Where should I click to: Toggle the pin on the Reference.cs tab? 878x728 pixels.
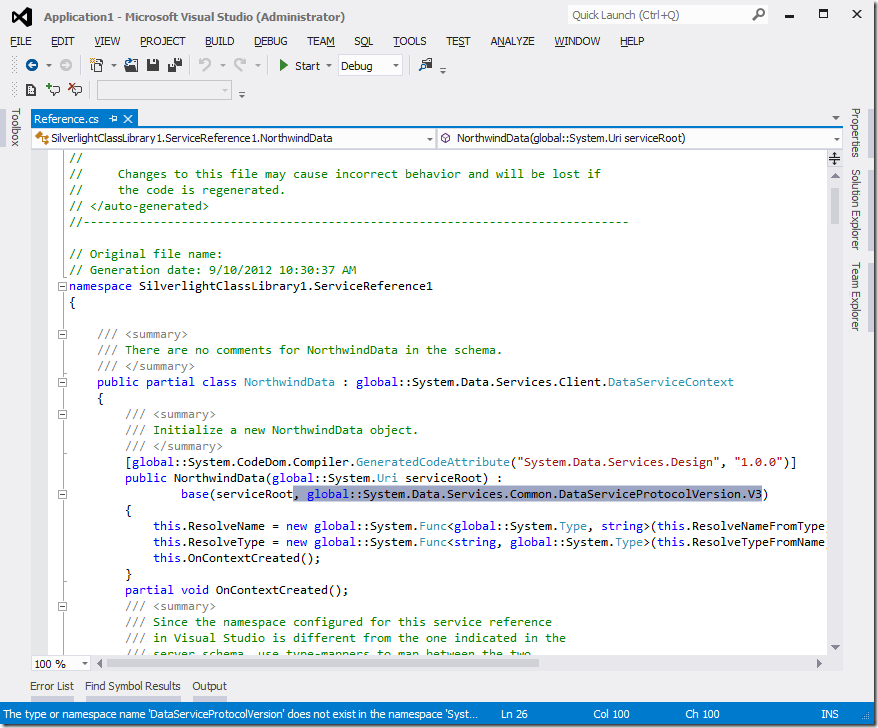point(114,119)
